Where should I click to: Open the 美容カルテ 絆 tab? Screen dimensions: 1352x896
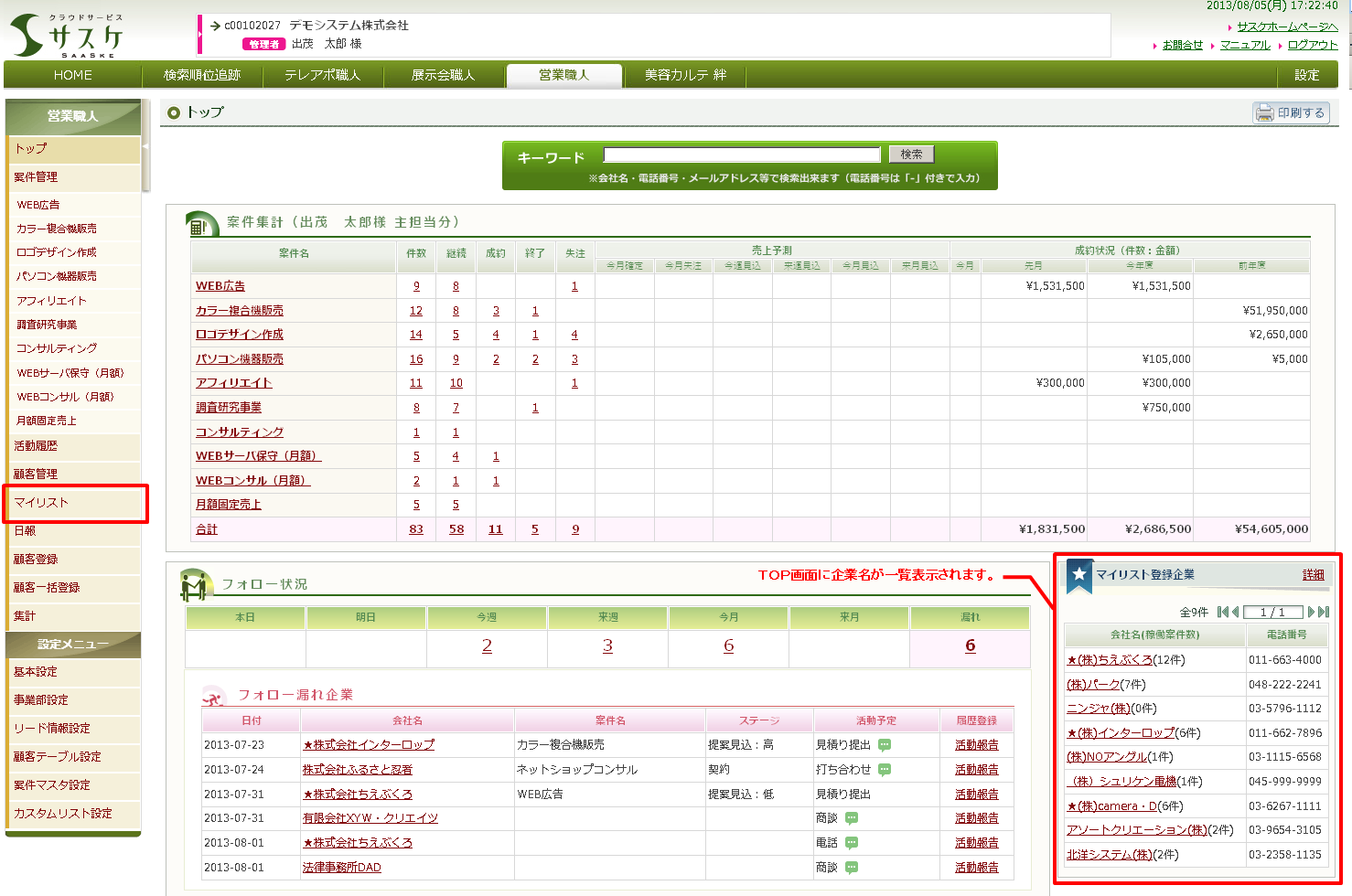click(685, 75)
